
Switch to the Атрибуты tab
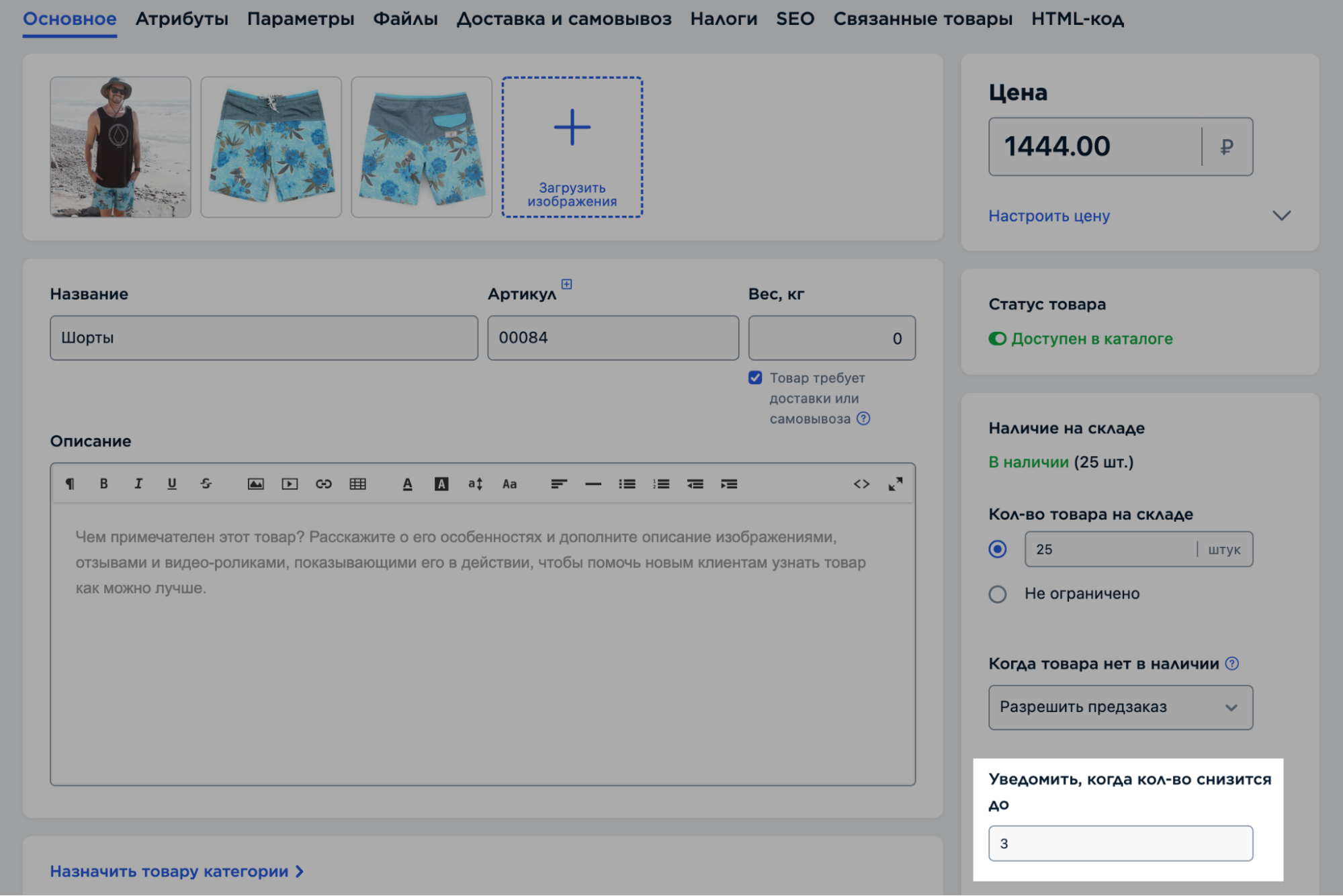(x=182, y=19)
